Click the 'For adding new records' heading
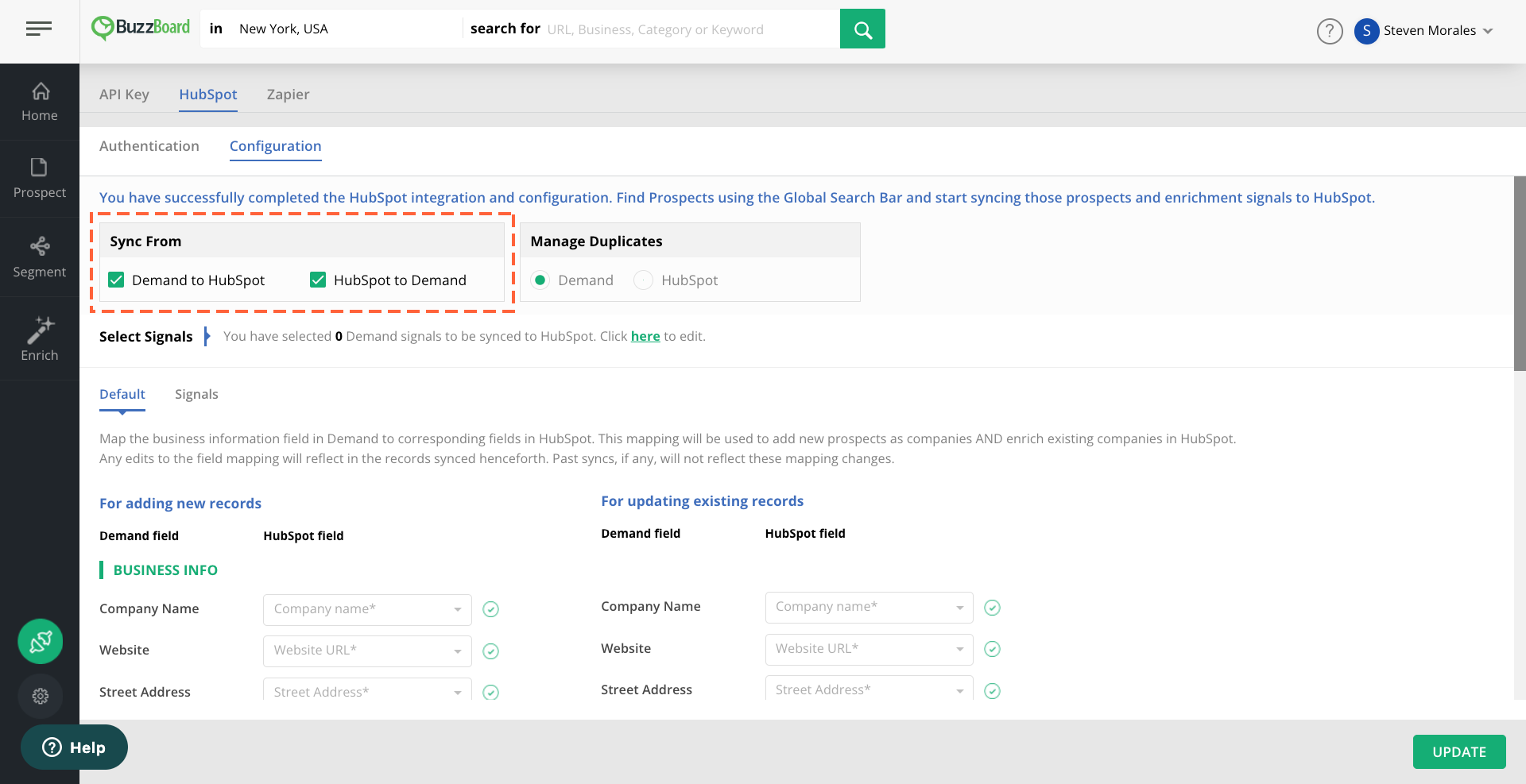 pyautogui.click(x=180, y=504)
